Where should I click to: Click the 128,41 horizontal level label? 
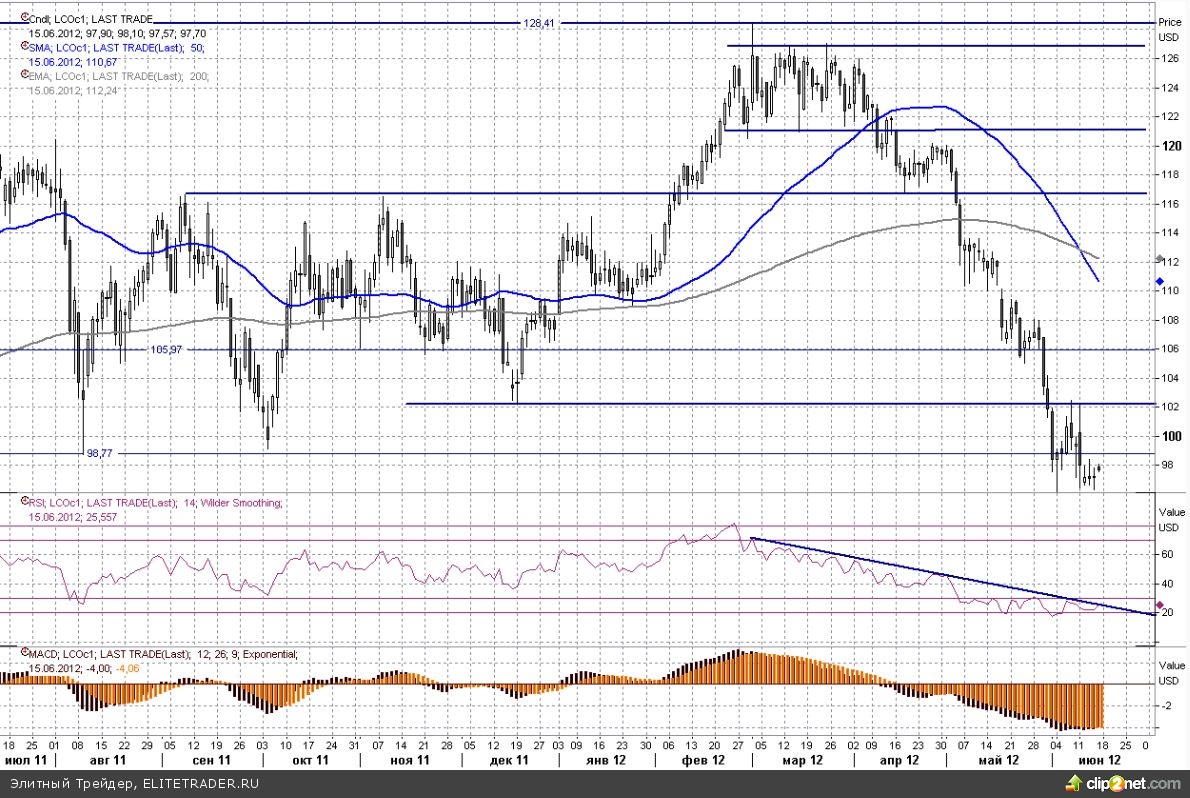coord(538,23)
